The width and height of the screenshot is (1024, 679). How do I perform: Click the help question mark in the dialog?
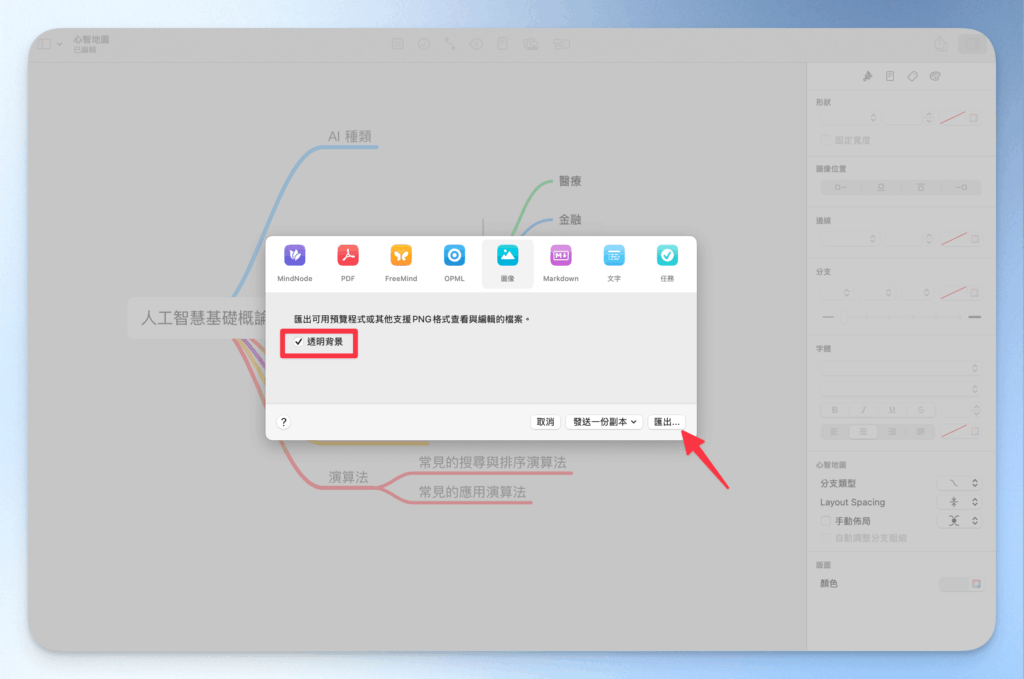click(284, 421)
